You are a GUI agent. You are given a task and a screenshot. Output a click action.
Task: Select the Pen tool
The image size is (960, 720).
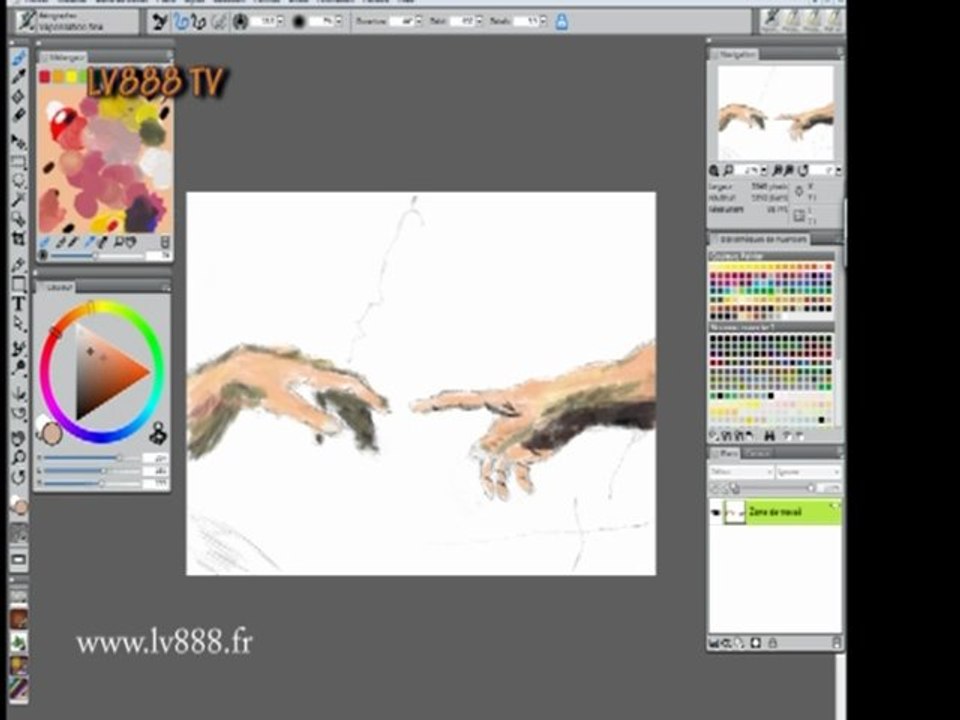tap(19, 264)
